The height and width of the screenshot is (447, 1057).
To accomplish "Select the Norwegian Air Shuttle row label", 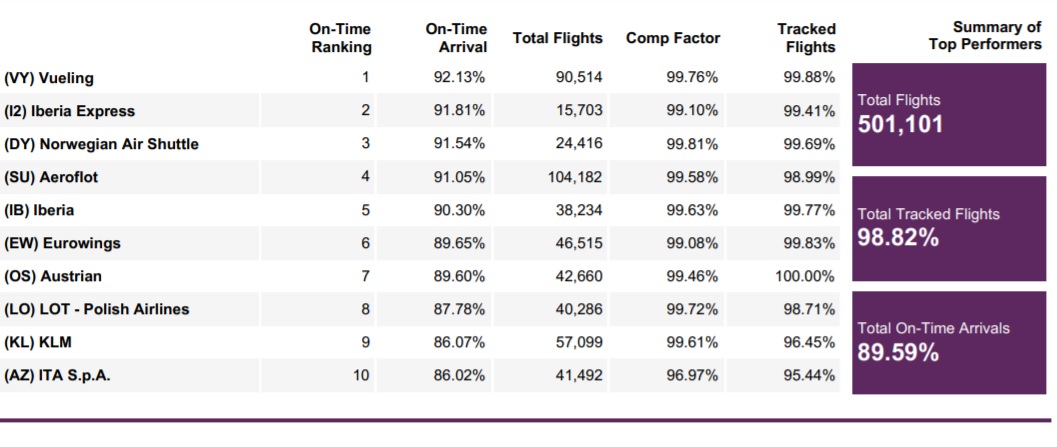I will pyautogui.click(x=101, y=144).
